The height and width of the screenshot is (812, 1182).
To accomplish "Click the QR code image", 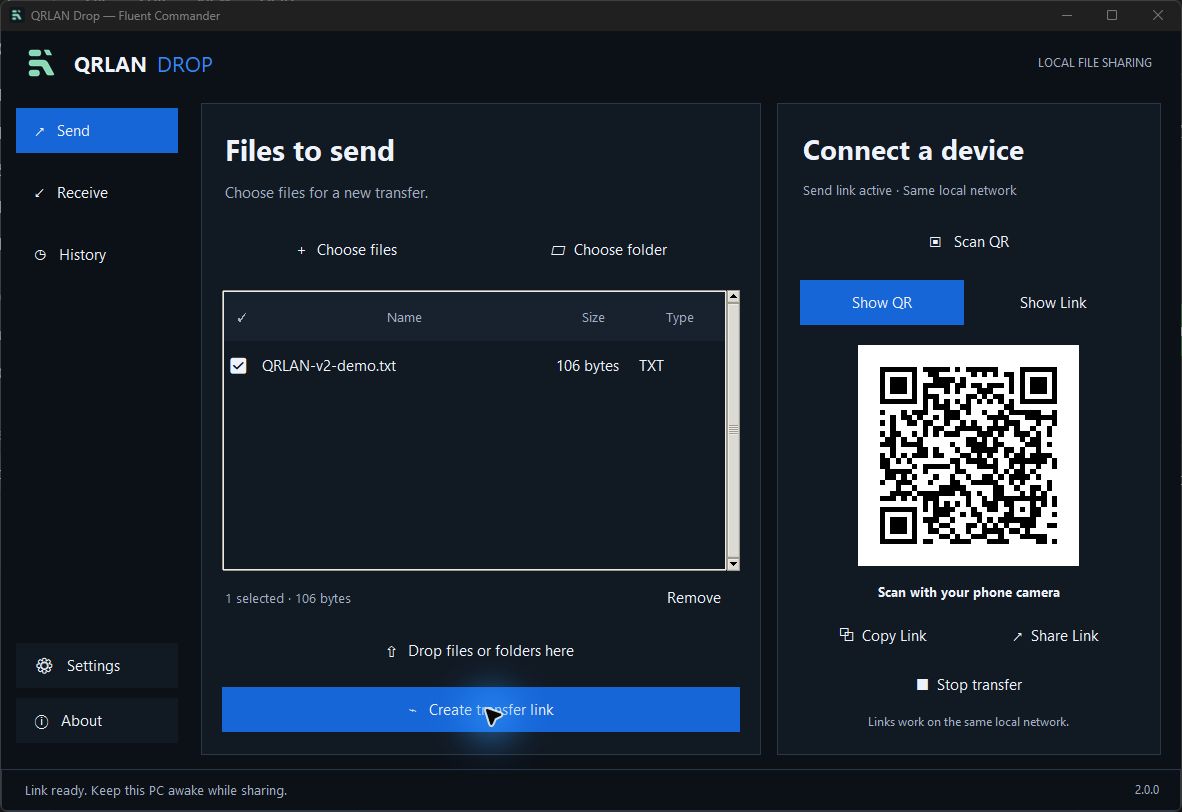I will [x=968, y=455].
